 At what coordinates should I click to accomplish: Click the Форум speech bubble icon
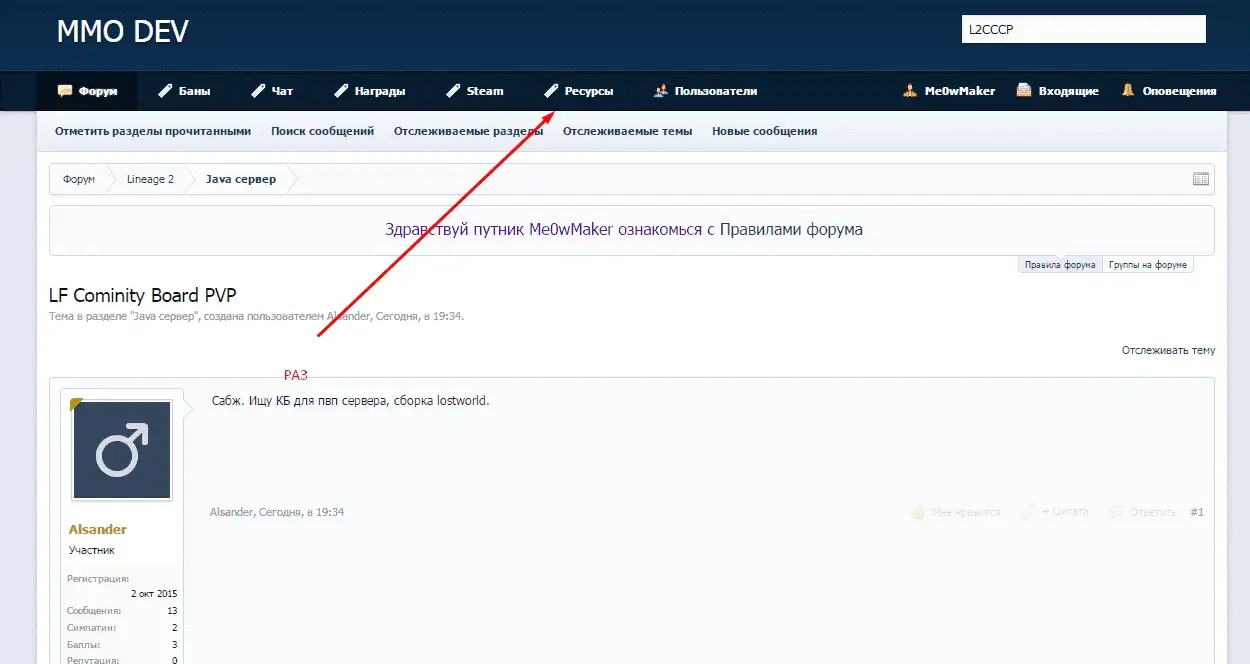pos(65,91)
